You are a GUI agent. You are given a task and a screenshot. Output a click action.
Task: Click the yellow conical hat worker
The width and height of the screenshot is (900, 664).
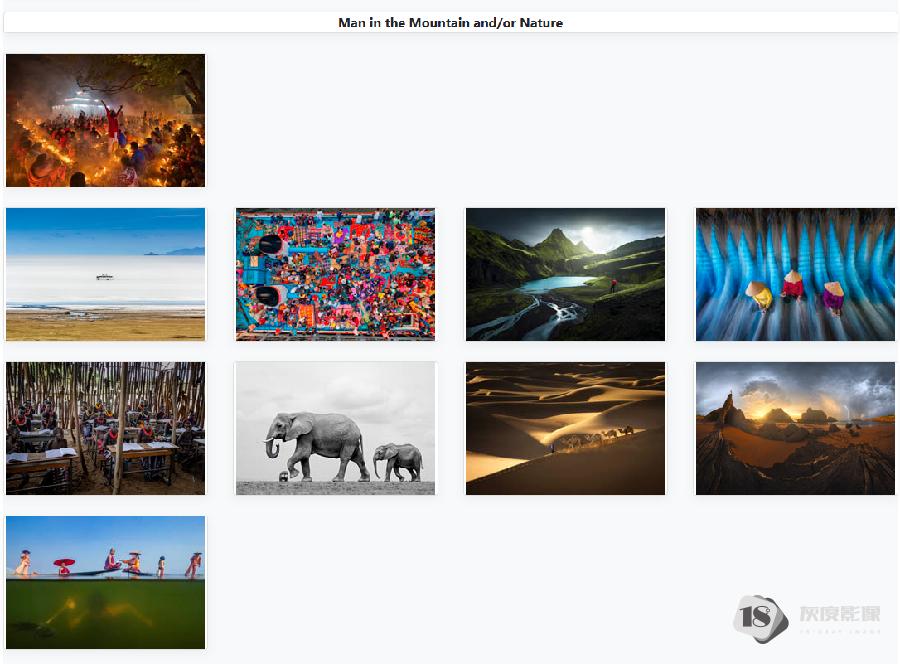(x=759, y=293)
